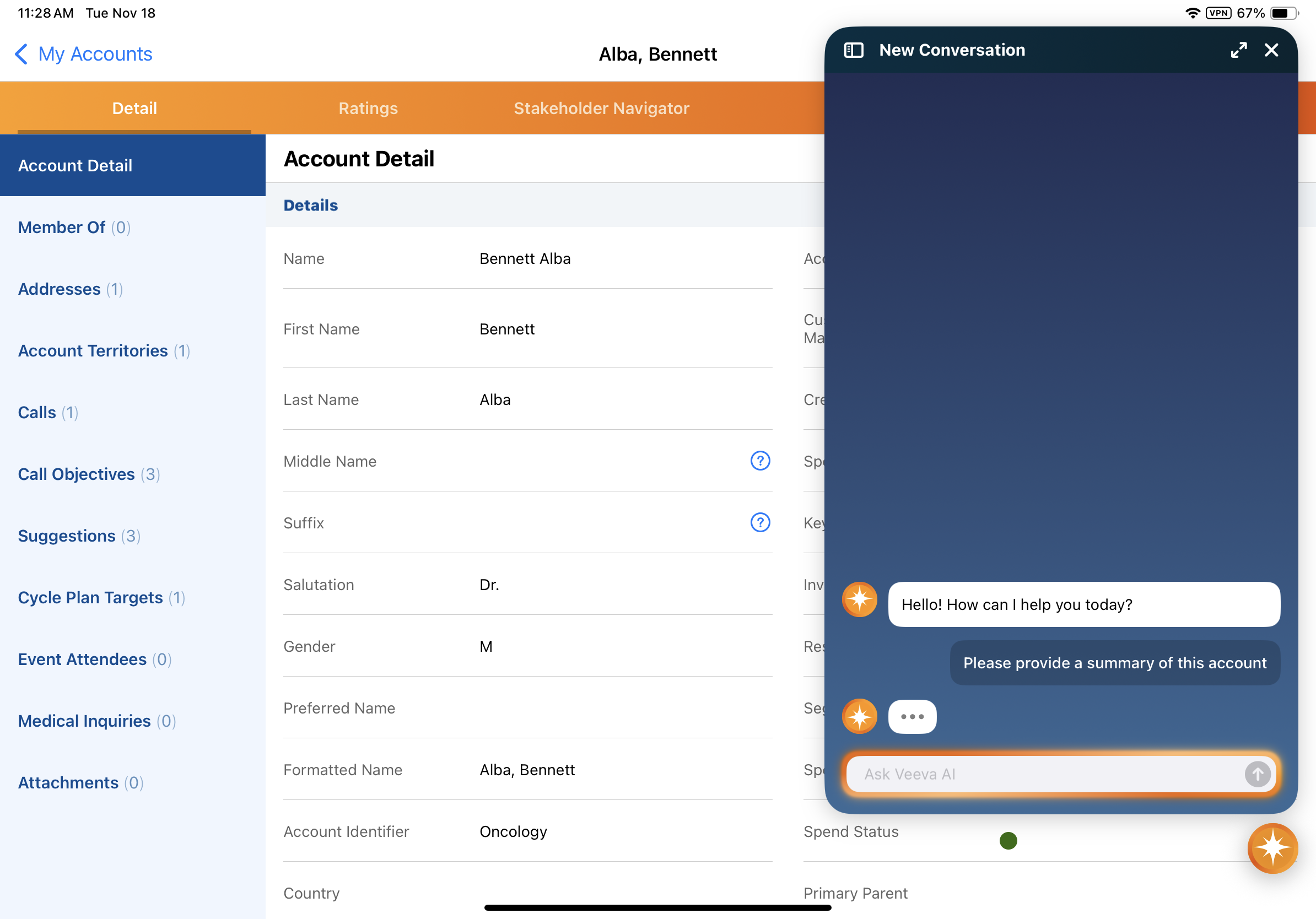Tap the back chevron to My Accounts
This screenshot has height=919, width=1316.
[x=21, y=55]
